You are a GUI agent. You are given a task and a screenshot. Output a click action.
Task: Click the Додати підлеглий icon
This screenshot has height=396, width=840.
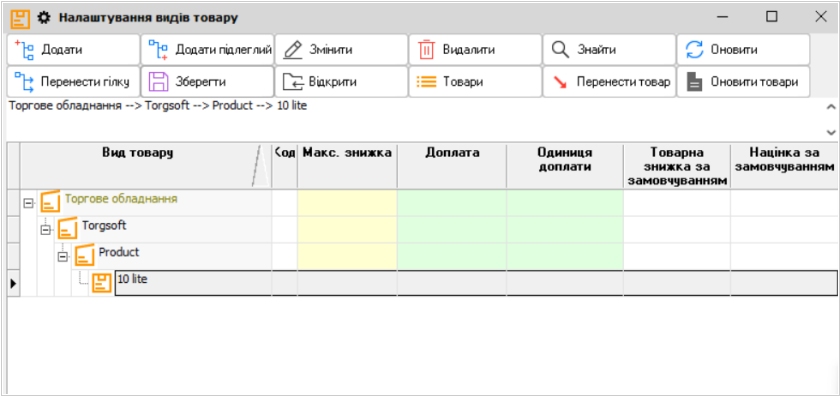pyautogui.click(x=158, y=50)
